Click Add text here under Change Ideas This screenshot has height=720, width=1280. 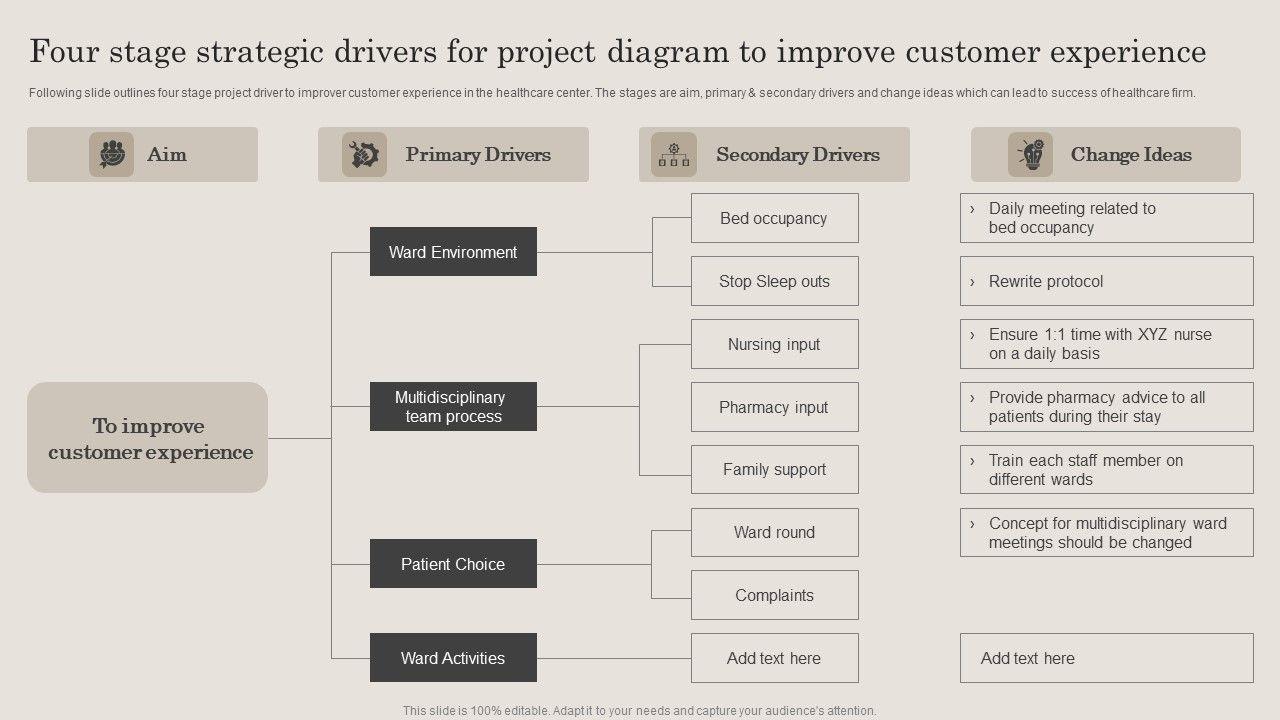click(1028, 658)
